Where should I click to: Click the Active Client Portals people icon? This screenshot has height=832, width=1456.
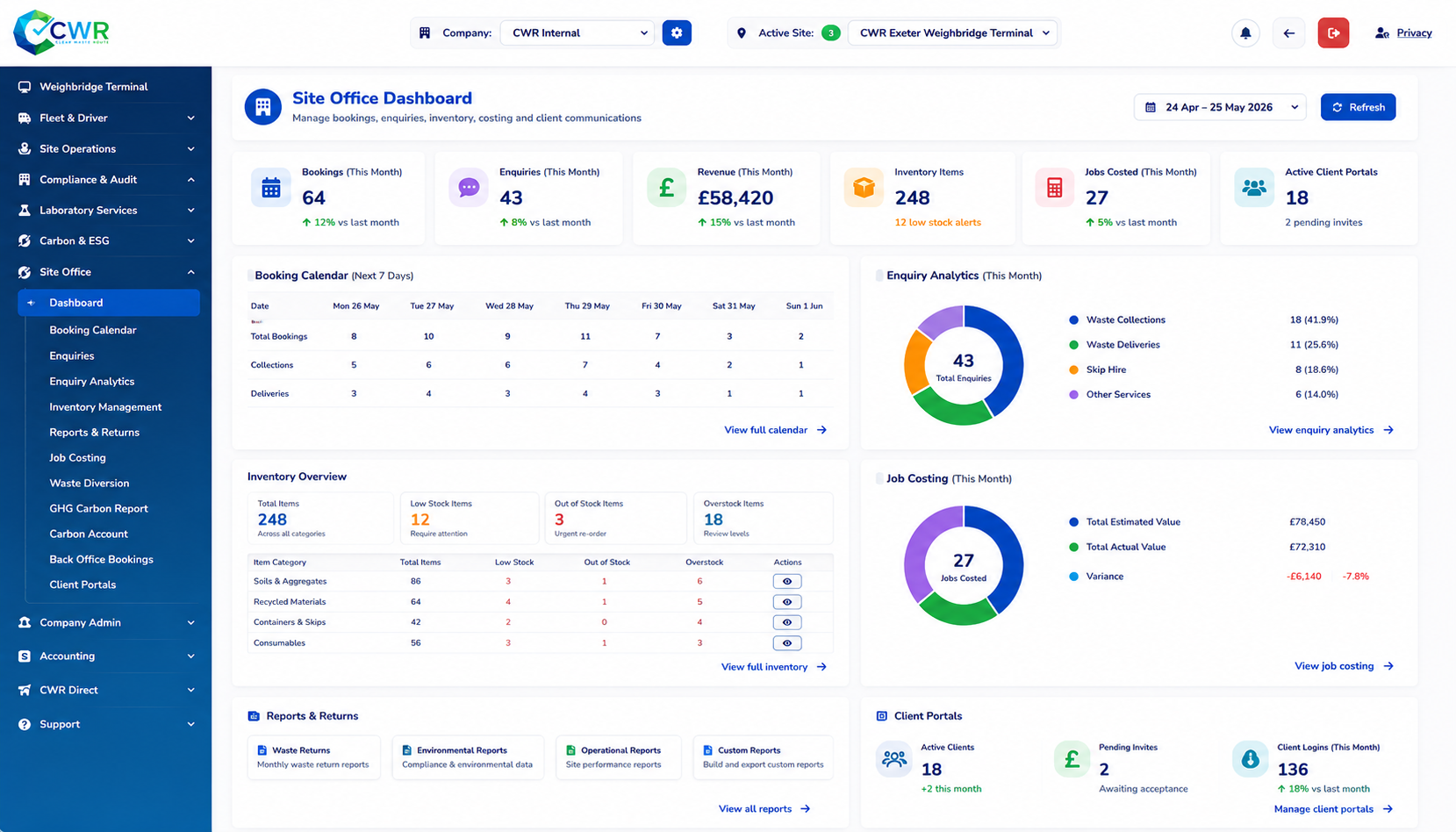[1254, 188]
